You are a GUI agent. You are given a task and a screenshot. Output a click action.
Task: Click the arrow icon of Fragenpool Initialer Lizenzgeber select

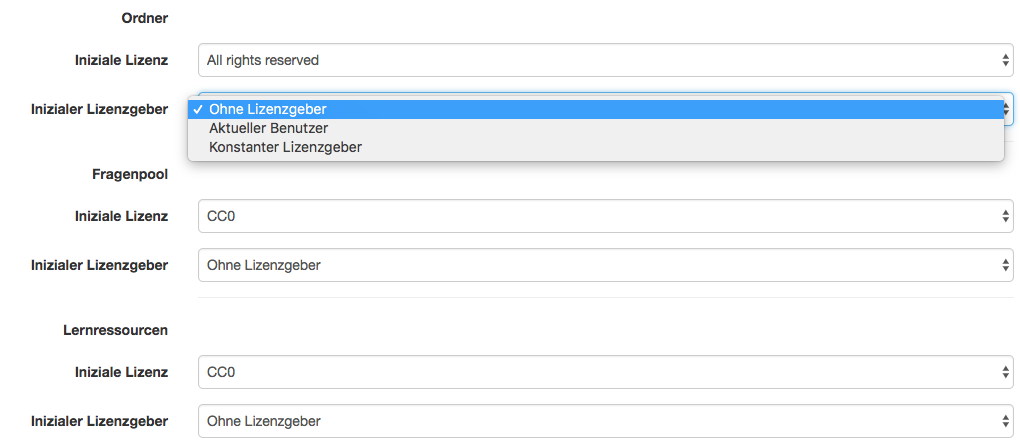click(x=1006, y=265)
